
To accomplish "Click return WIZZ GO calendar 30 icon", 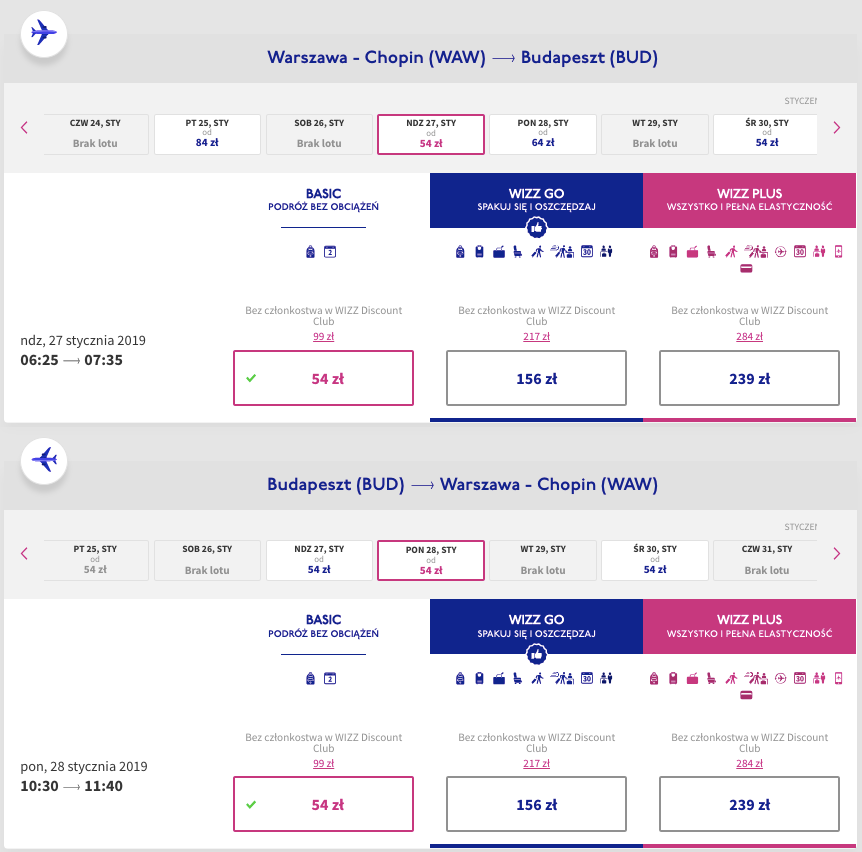I will (587, 678).
